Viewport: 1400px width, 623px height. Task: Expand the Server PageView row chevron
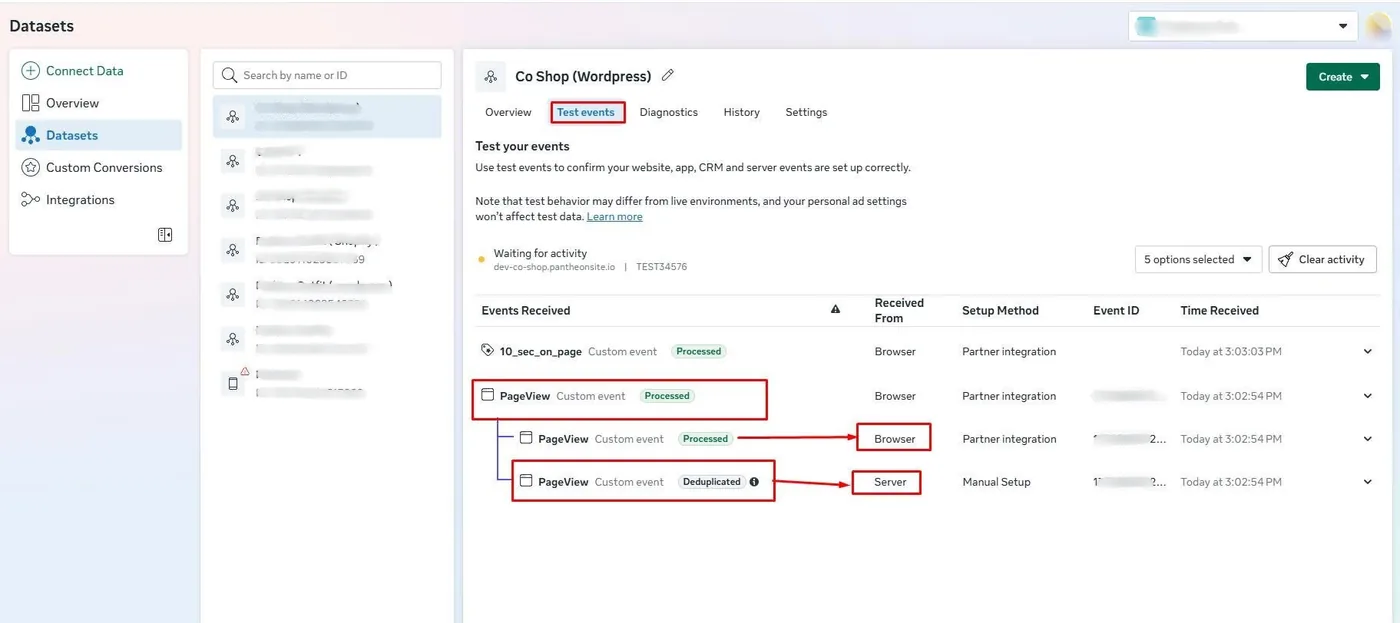point(1368,482)
